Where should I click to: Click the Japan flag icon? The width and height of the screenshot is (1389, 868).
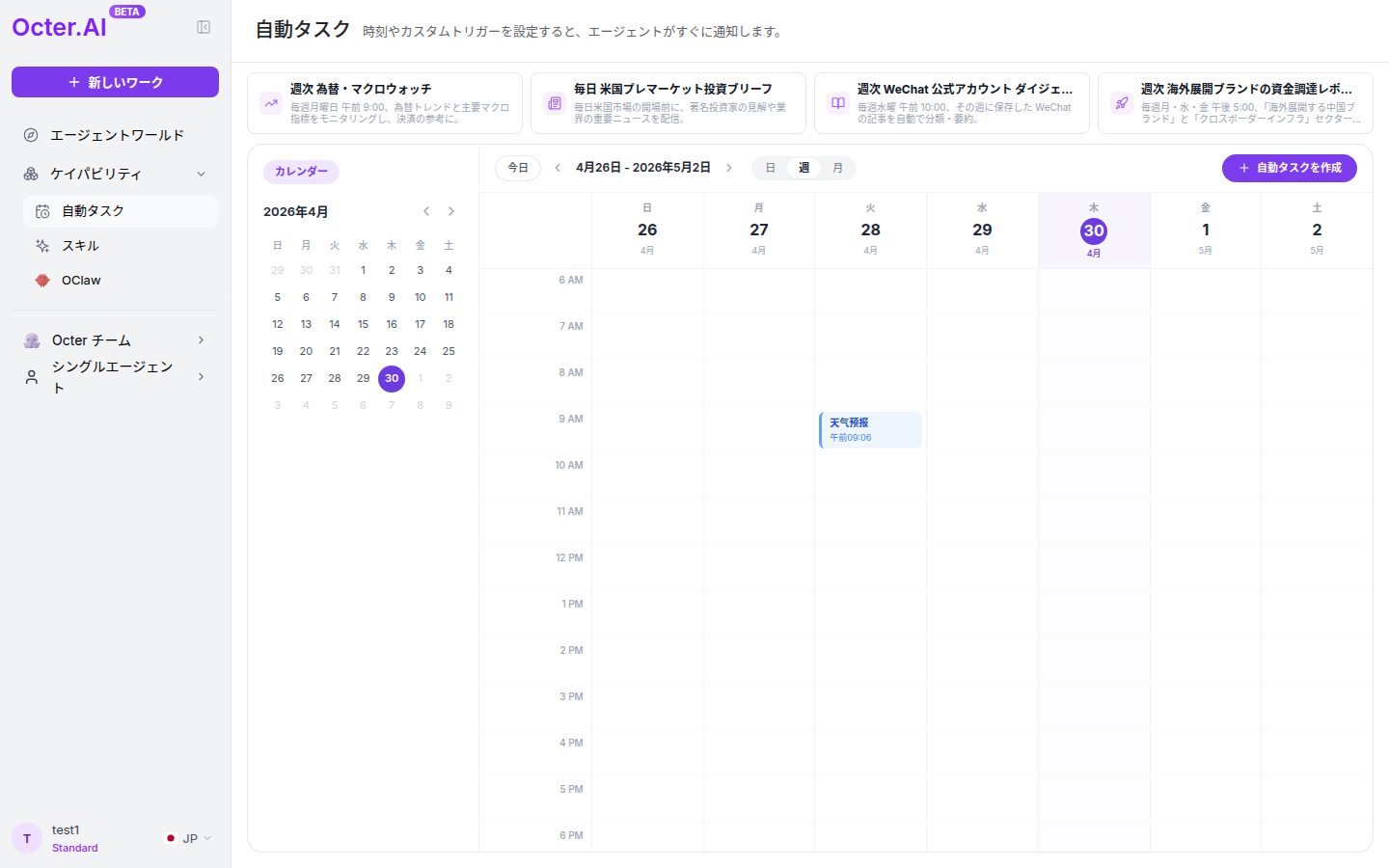click(171, 838)
